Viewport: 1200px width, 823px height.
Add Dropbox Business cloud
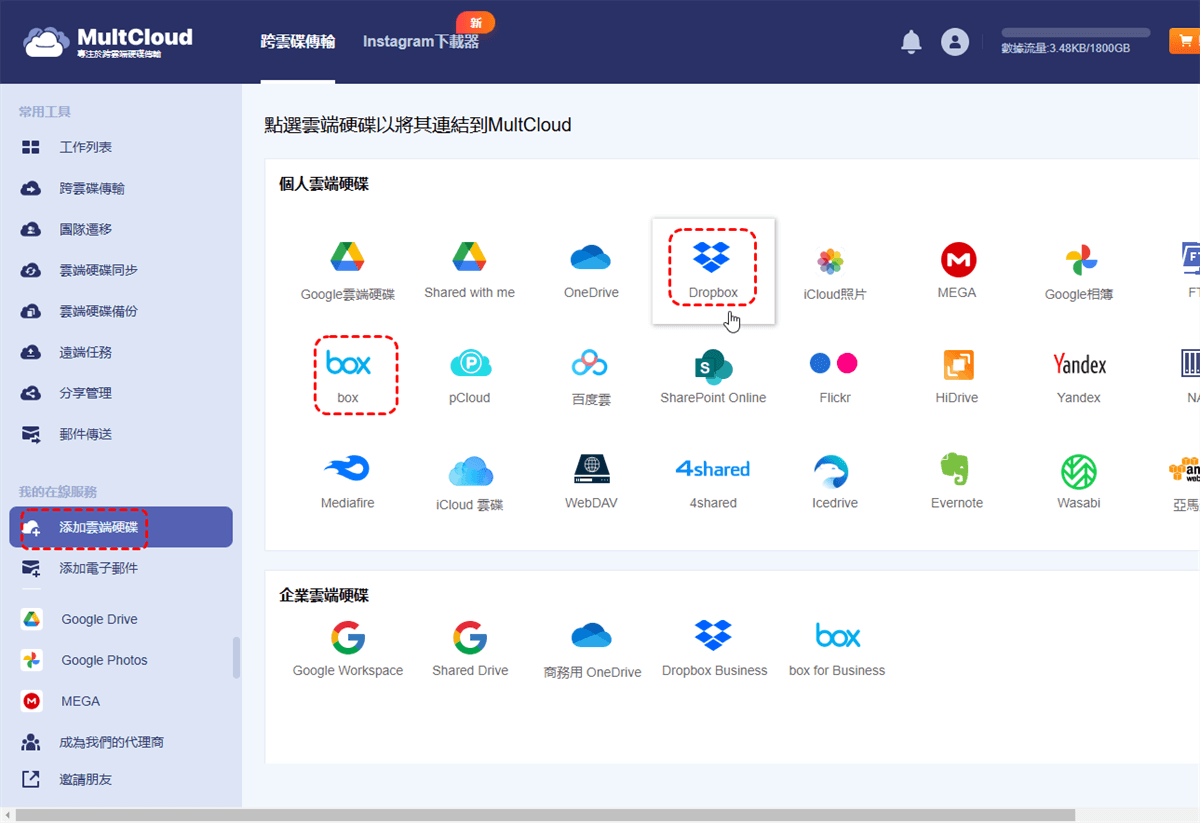click(x=714, y=649)
